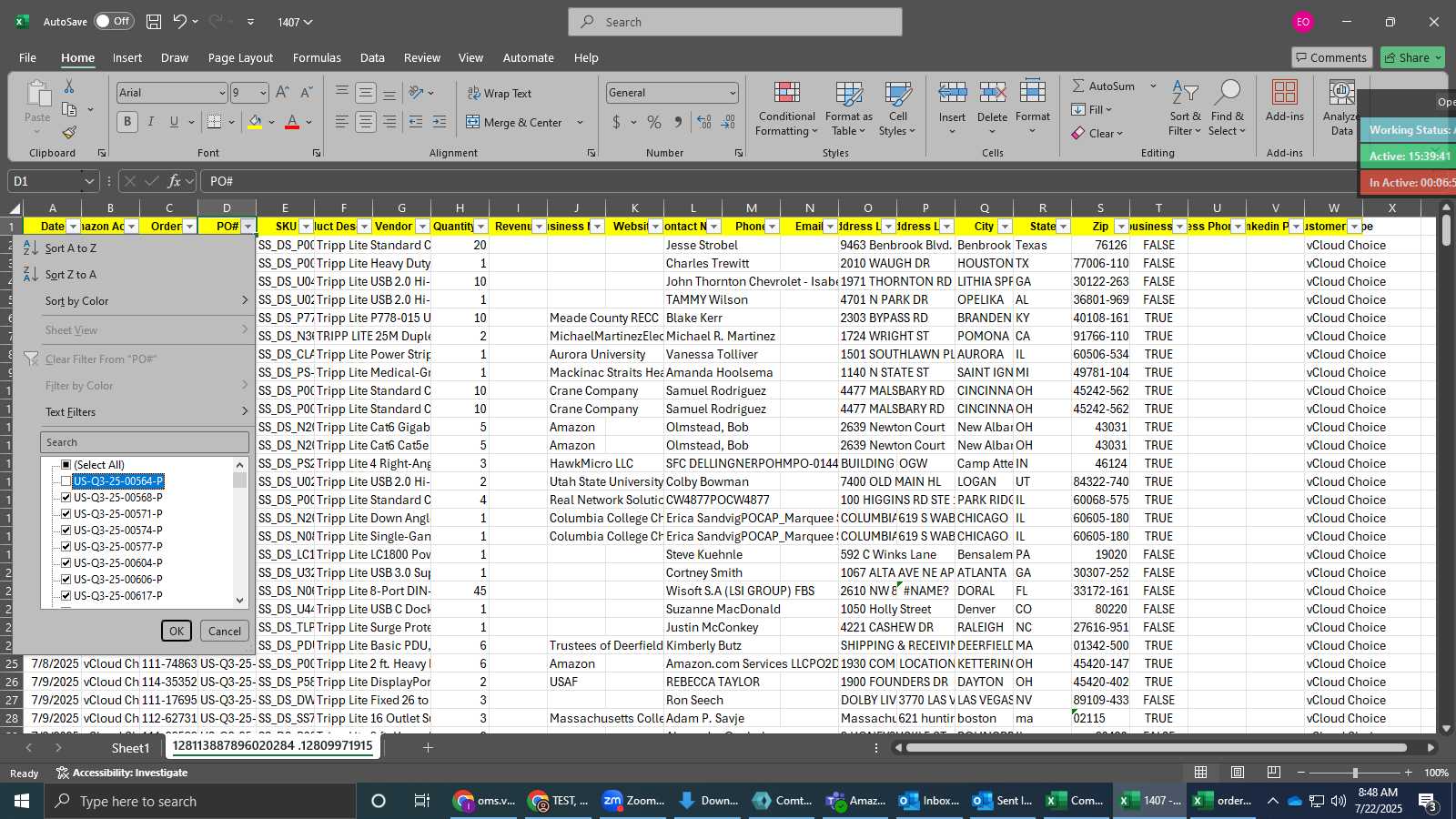The image size is (1456, 819).
Task: Decrease font size with the smaller A icon
Action: 306,93
